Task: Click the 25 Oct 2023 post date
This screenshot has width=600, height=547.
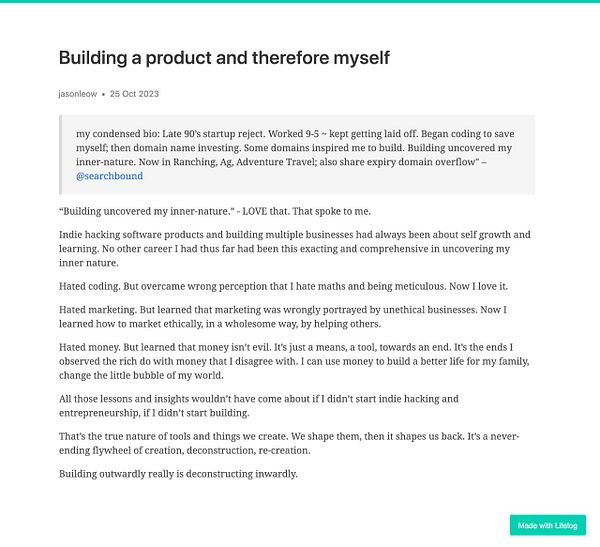Action: (x=134, y=94)
